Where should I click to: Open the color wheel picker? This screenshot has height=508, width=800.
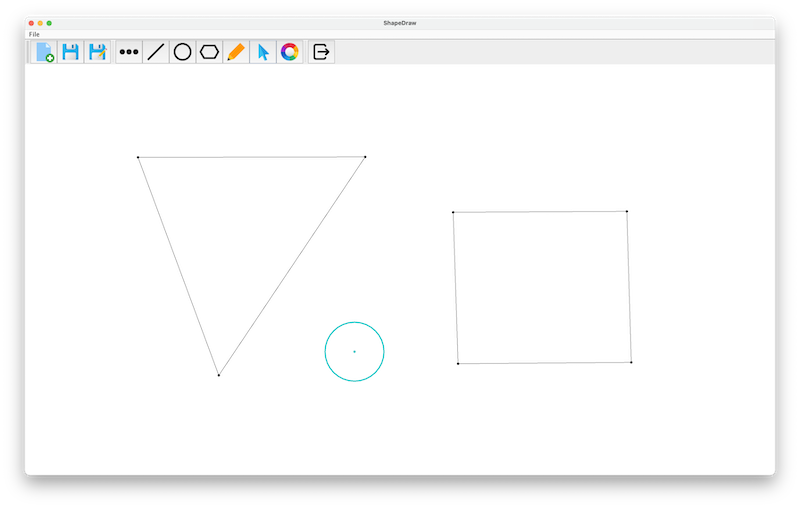tap(289, 52)
